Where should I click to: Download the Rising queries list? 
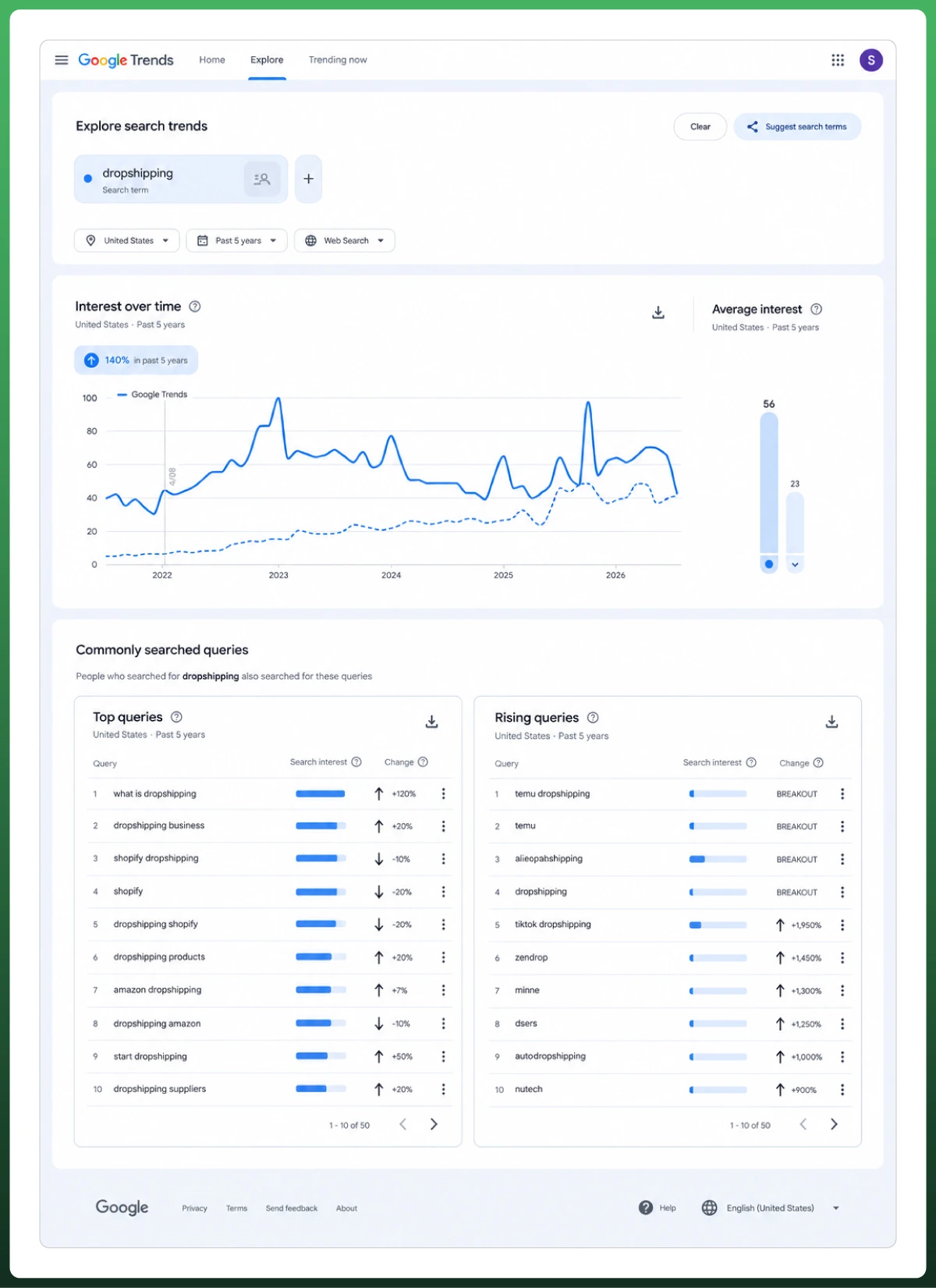(x=832, y=722)
